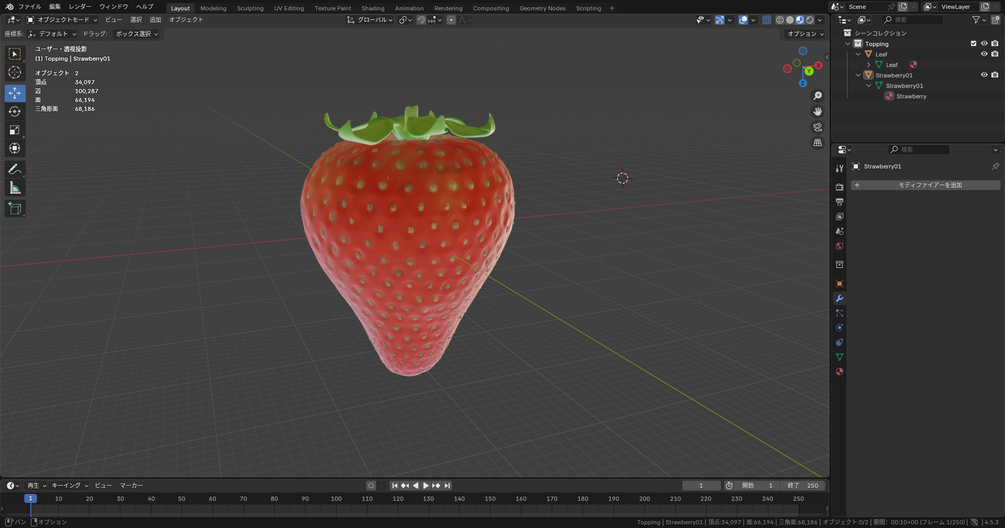Image resolution: width=1005 pixels, height=528 pixels.
Task: Activate the Move tool
Action: 15,93
